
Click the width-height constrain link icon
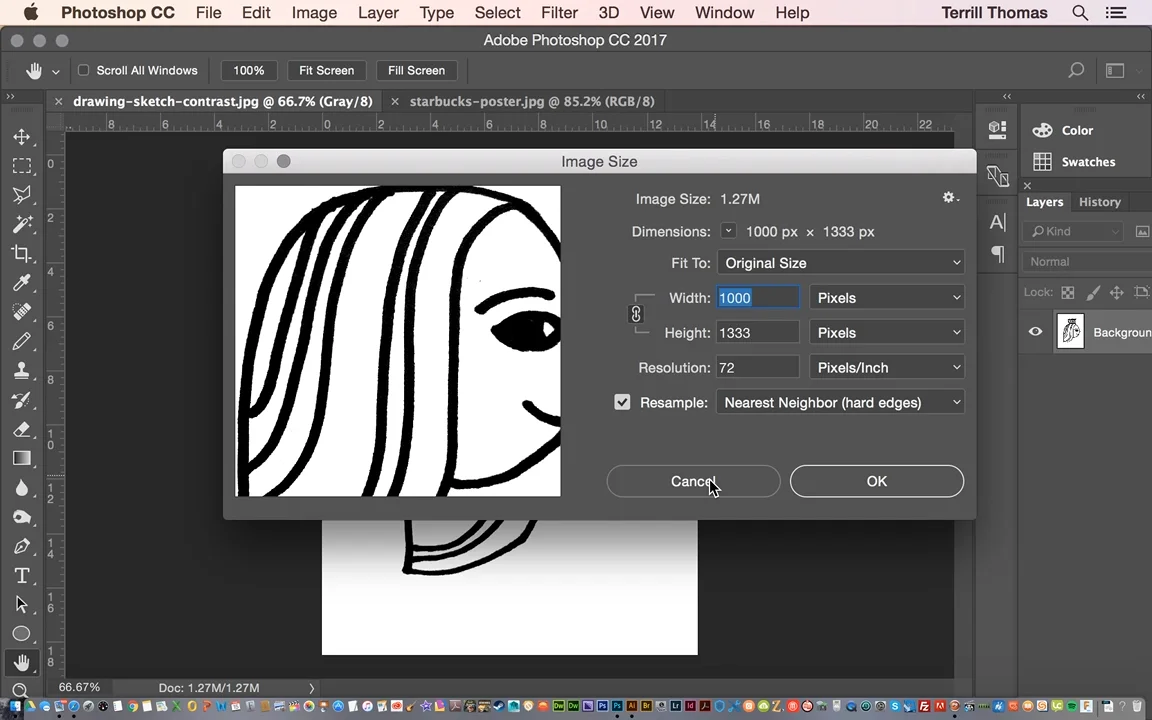pyautogui.click(x=636, y=315)
